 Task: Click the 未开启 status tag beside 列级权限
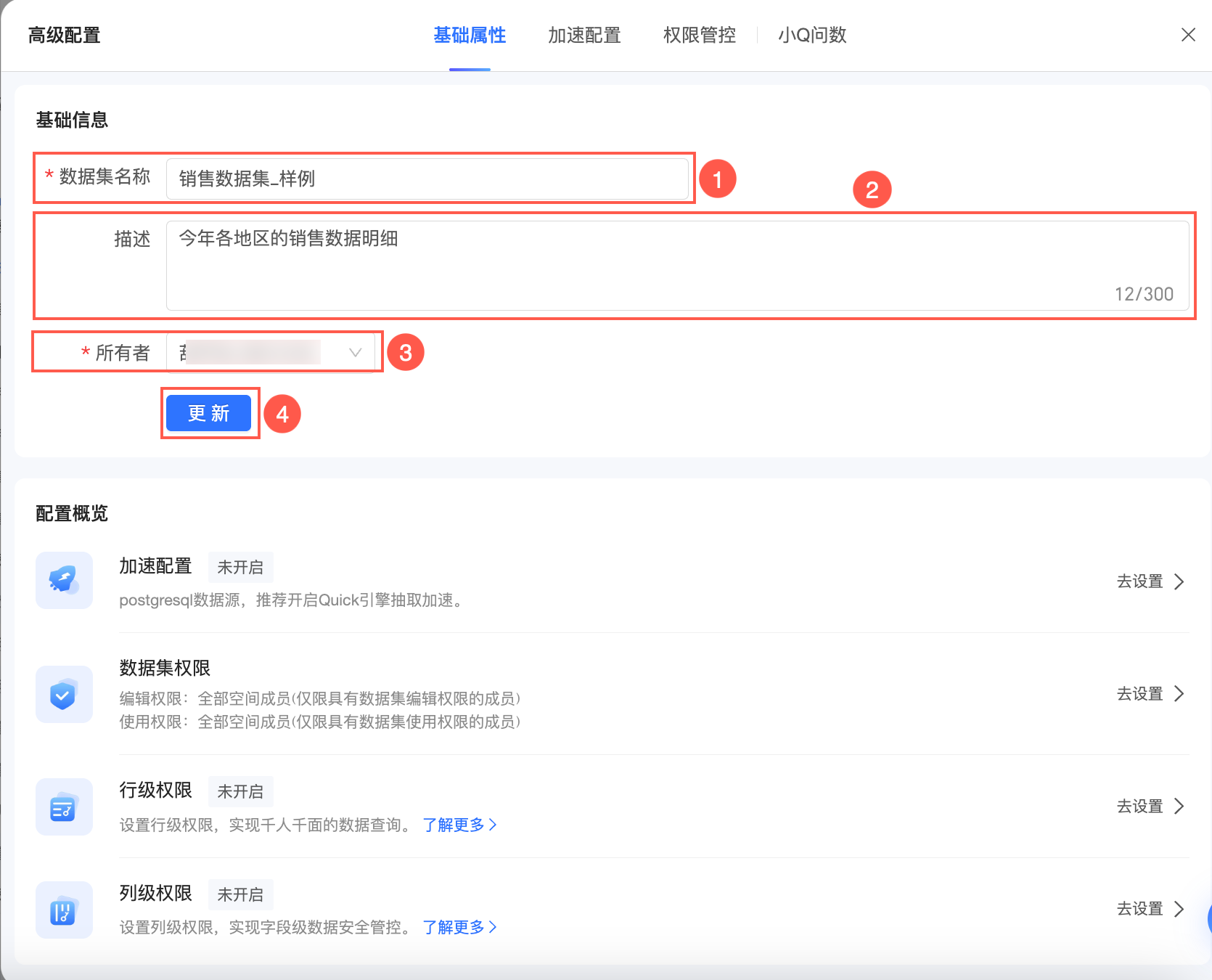241,894
